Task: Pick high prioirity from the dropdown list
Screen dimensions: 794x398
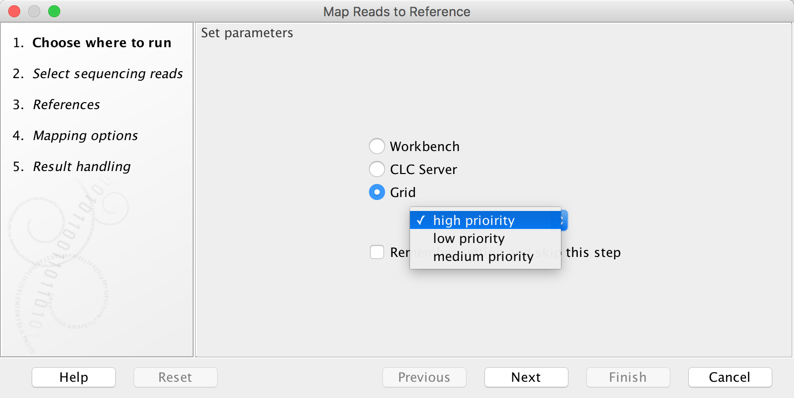Action: [485, 220]
